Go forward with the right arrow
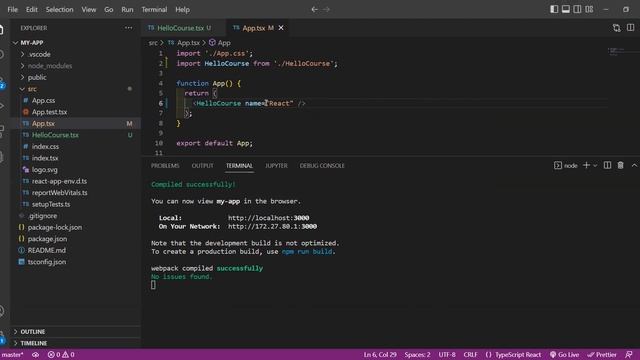 pos(327,9)
